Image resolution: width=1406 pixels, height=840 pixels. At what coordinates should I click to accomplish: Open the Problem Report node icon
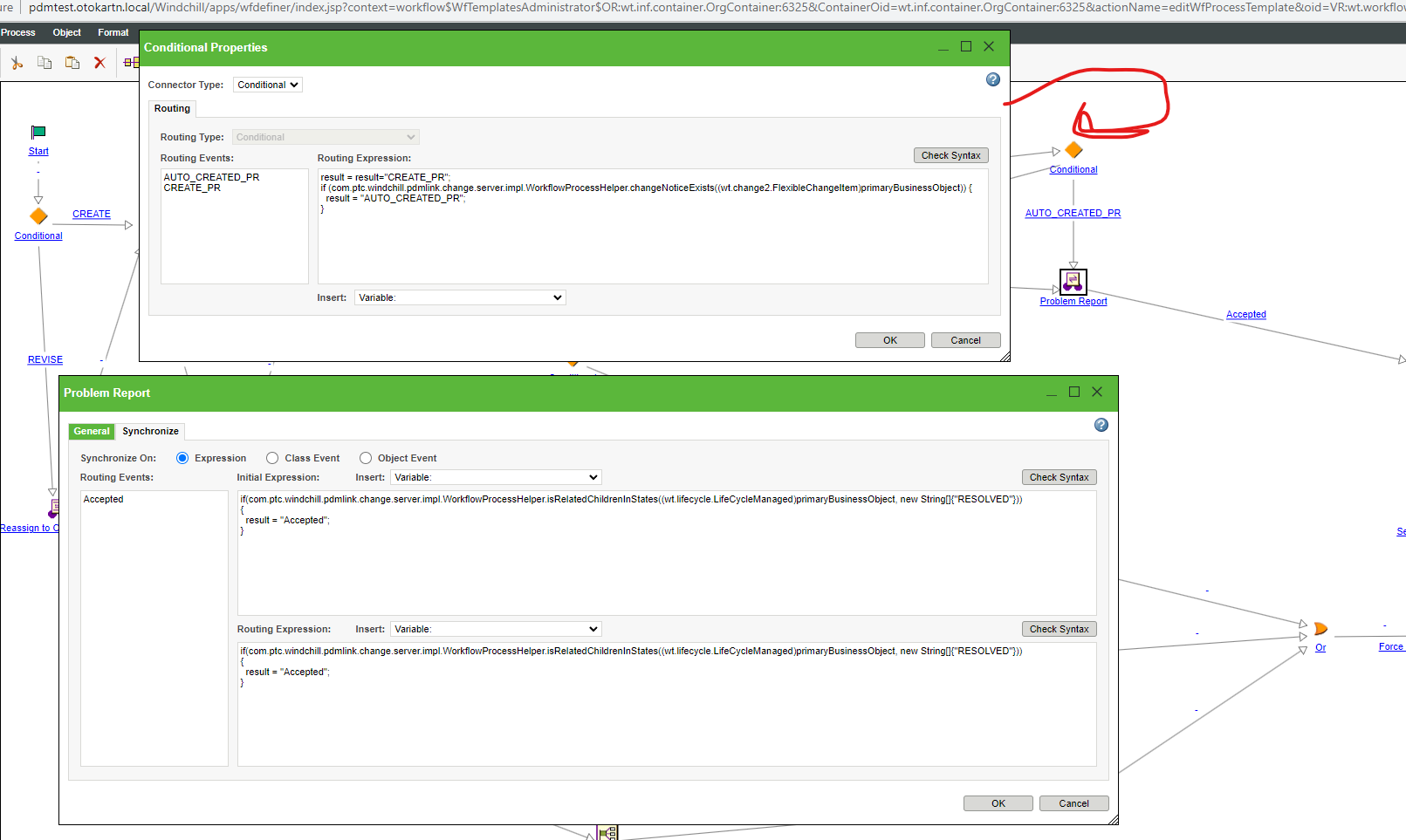pos(1073,281)
